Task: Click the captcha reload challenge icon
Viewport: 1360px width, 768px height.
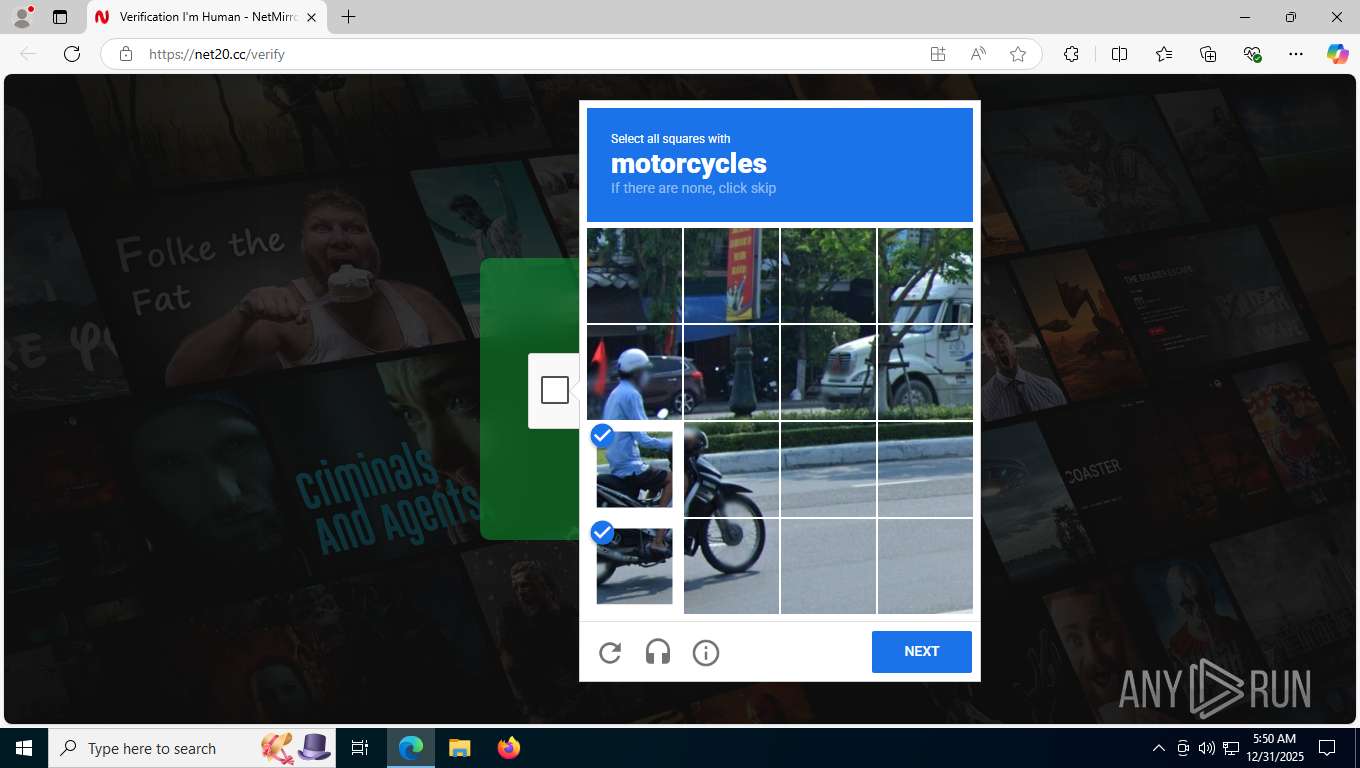Action: pyautogui.click(x=610, y=653)
